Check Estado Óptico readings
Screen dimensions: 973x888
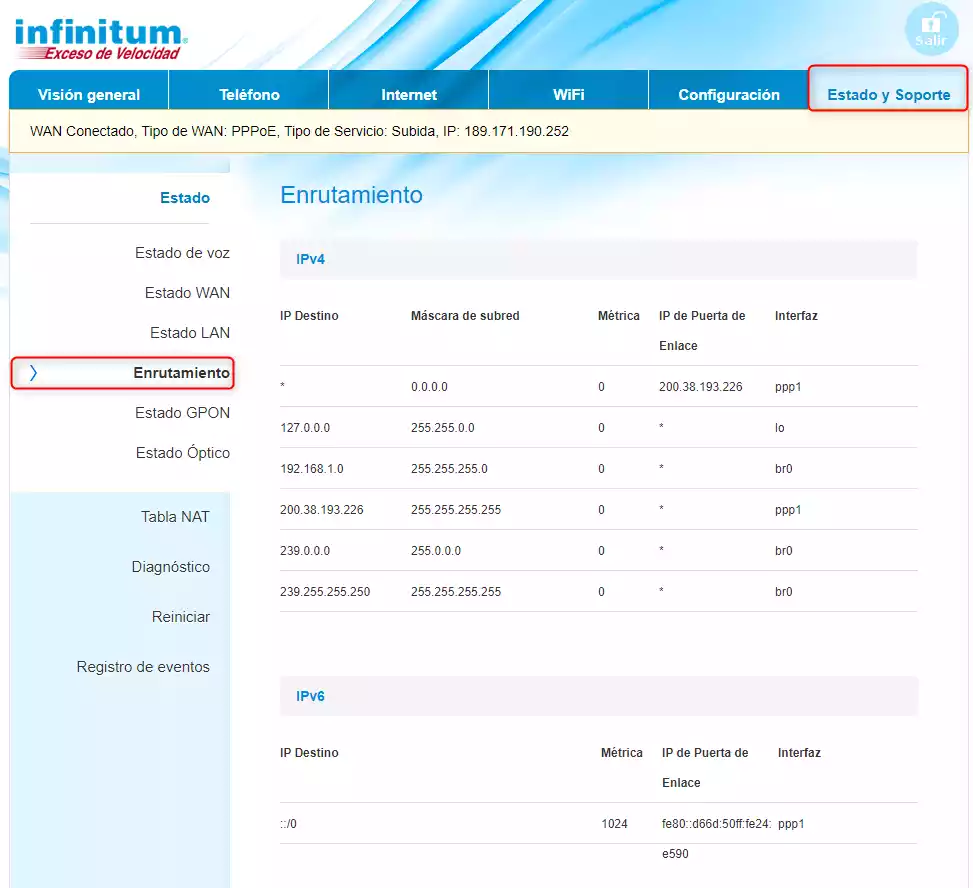pyautogui.click(x=182, y=453)
